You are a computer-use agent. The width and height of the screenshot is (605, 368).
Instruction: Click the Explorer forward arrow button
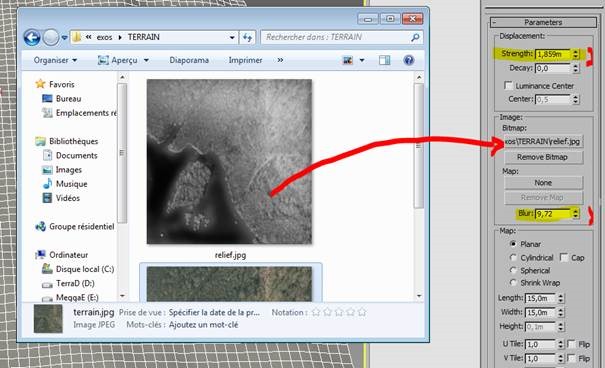click(x=51, y=37)
